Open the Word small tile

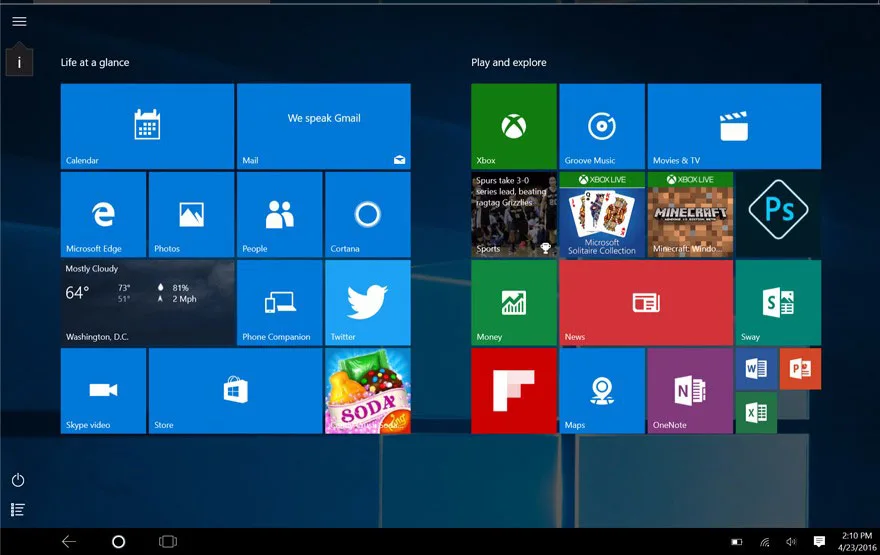756,369
